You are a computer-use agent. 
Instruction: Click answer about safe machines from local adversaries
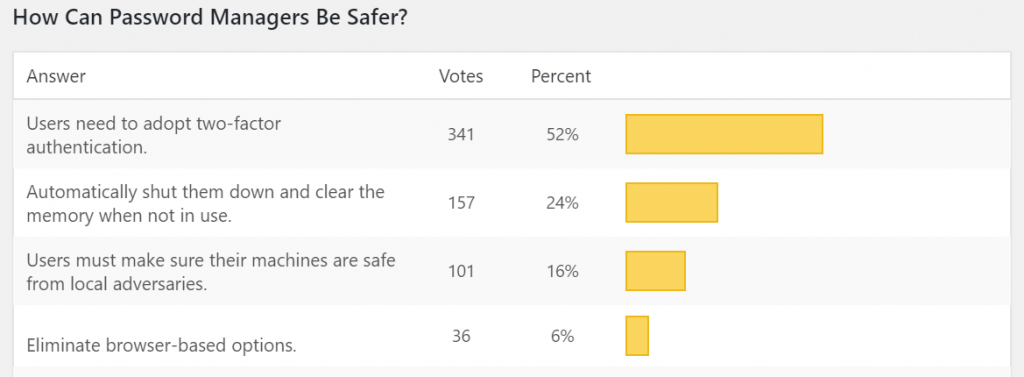click(x=211, y=271)
